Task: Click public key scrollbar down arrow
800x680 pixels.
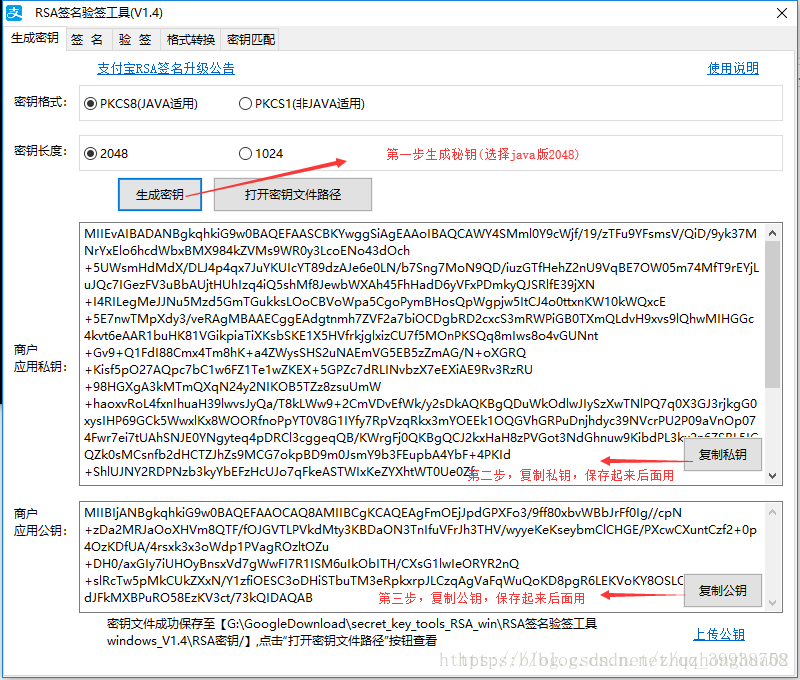Action: pos(772,602)
